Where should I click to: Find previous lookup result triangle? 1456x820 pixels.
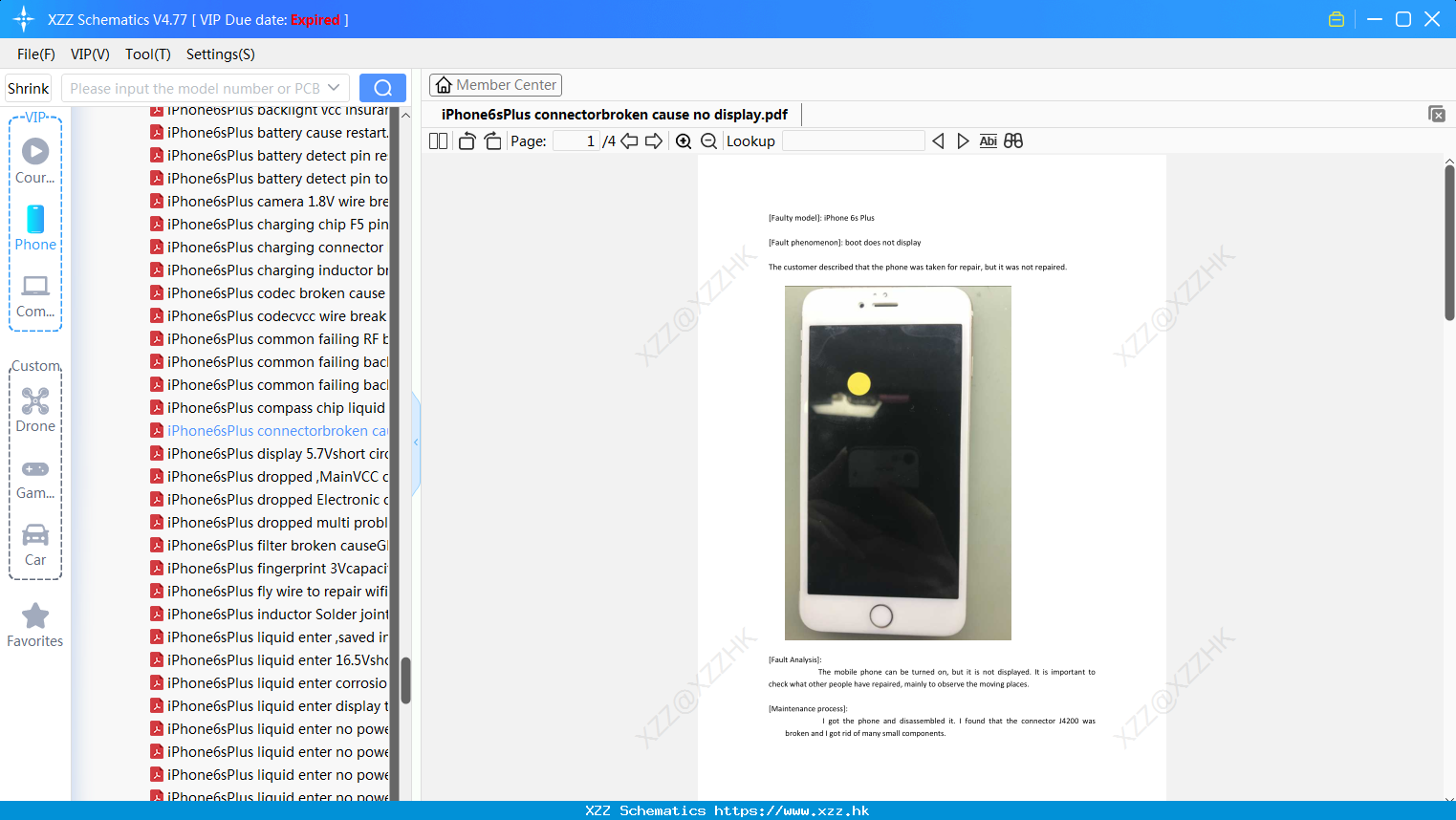tap(938, 141)
